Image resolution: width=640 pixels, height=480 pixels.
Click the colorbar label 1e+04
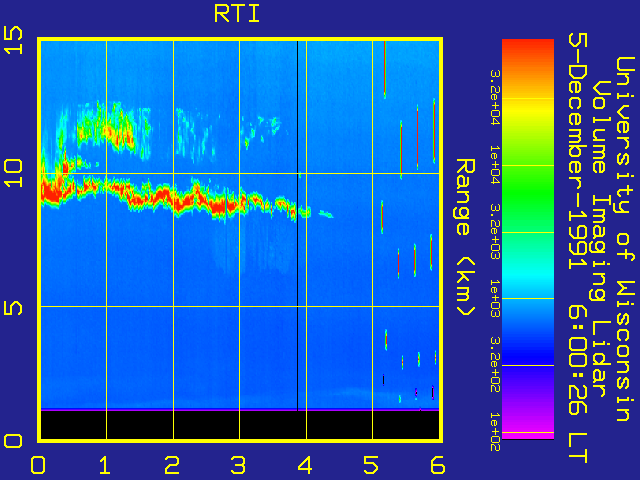(495, 165)
